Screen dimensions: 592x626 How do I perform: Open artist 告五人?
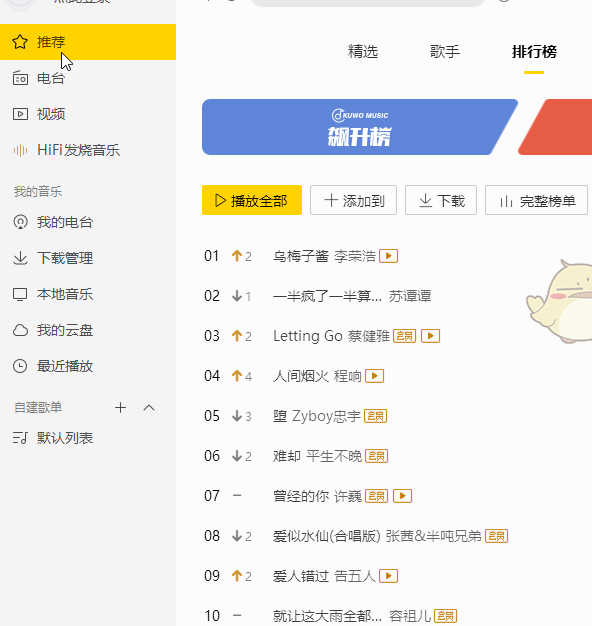[355, 576]
